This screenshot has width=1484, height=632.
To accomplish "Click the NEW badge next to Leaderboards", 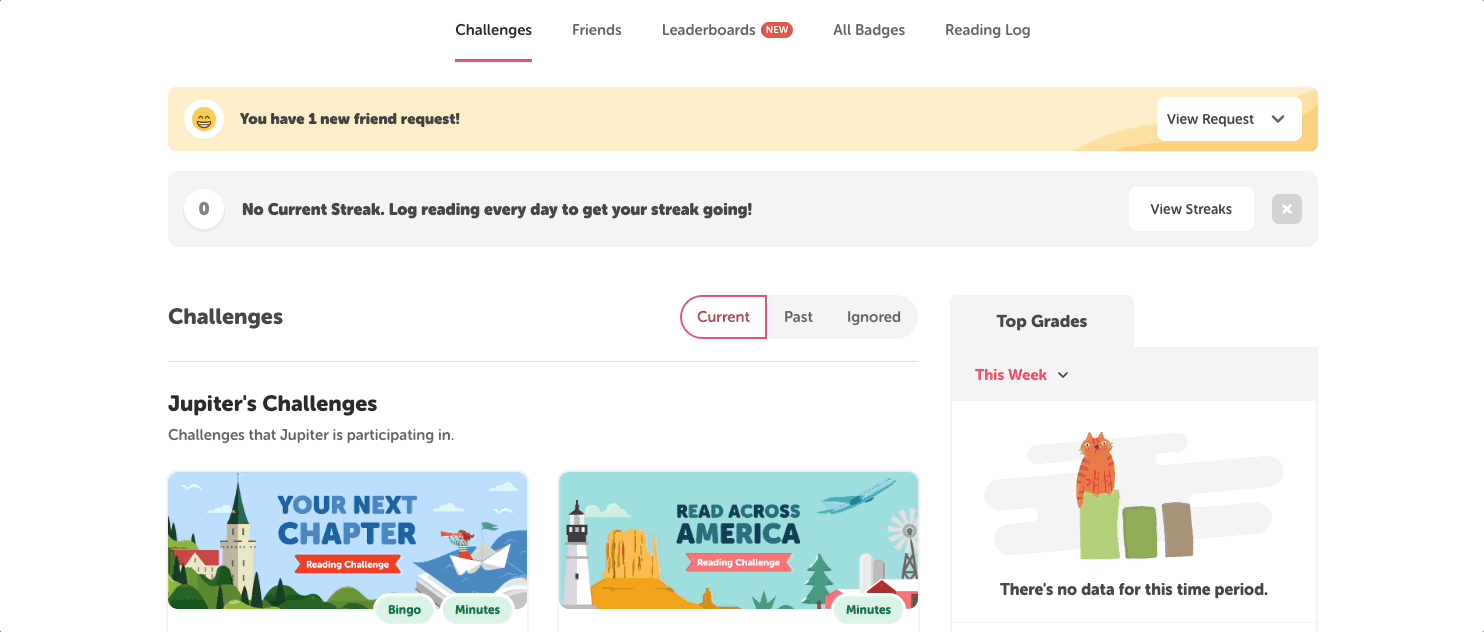I will coord(777,29).
